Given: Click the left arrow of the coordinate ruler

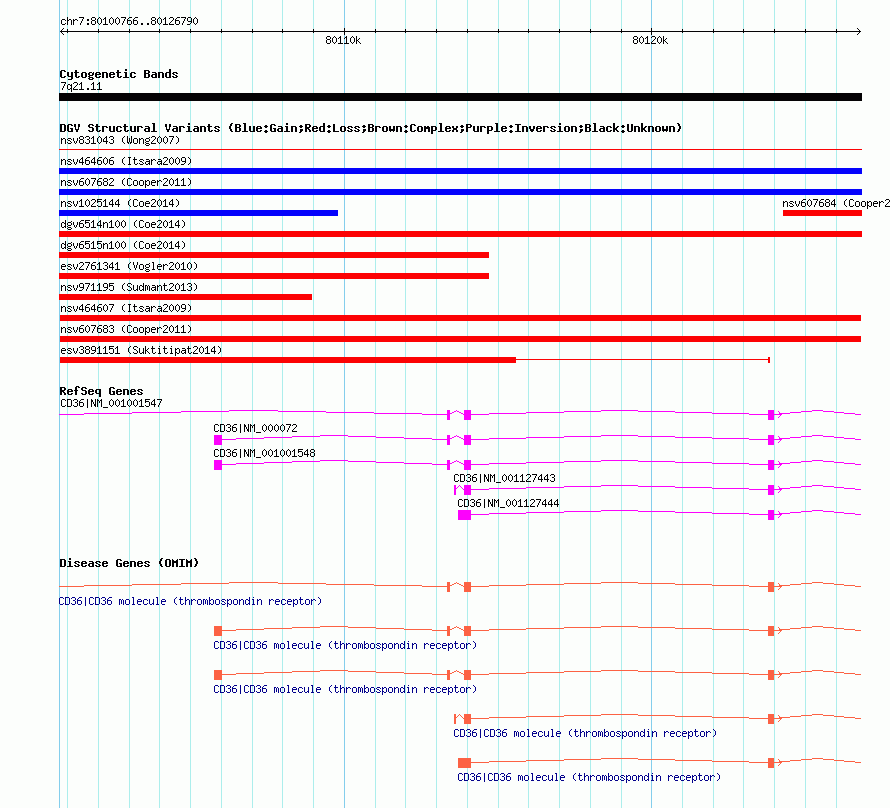Looking at the screenshot, I should [62, 31].
